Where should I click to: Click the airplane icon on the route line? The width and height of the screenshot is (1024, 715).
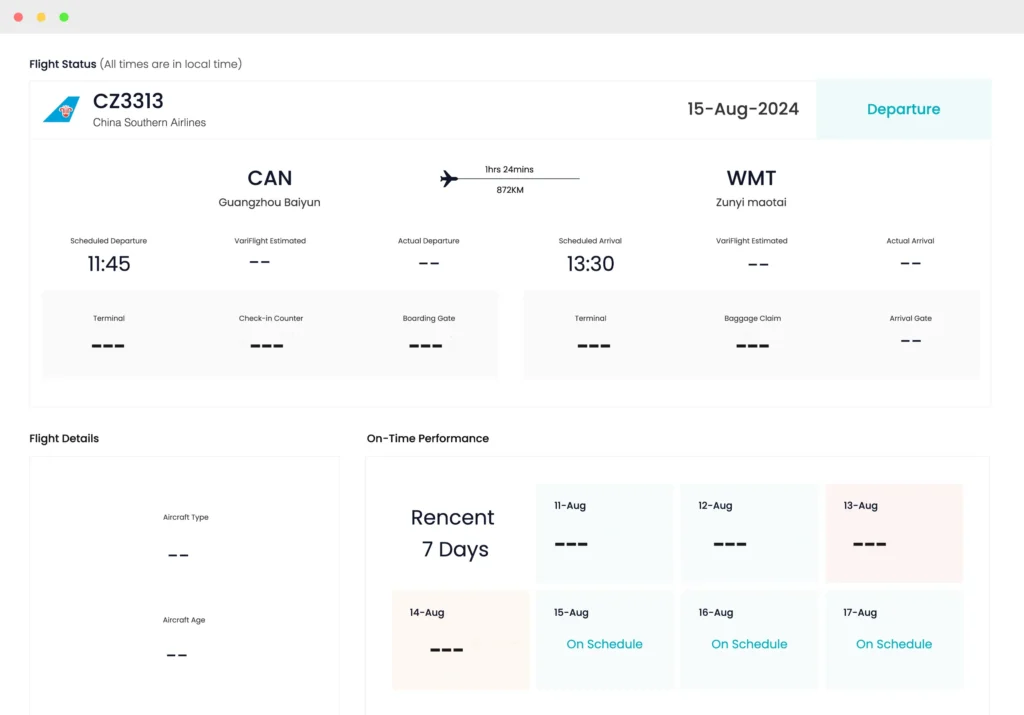tap(449, 178)
